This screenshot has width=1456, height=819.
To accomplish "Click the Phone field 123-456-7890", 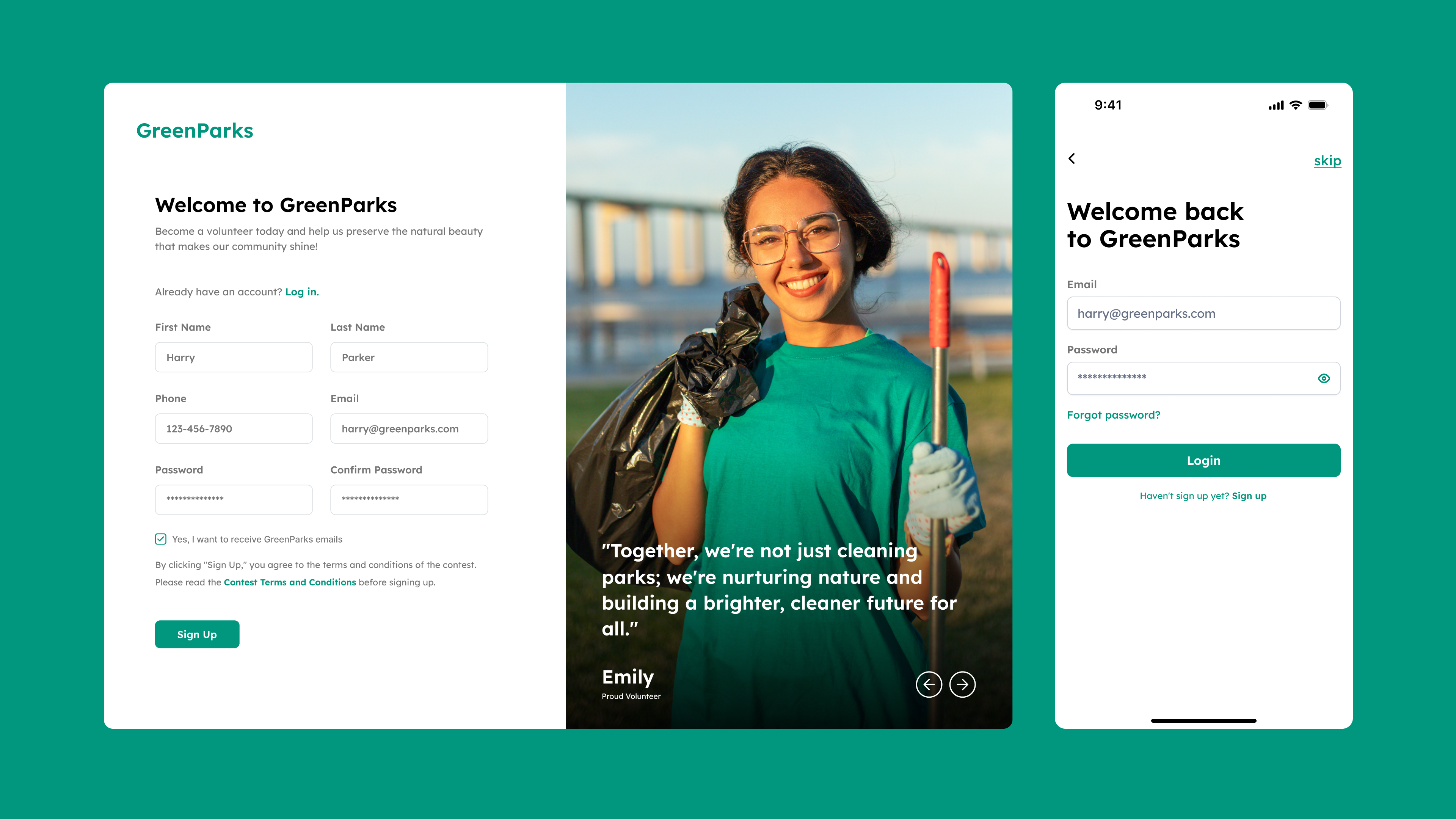I will pyautogui.click(x=234, y=428).
